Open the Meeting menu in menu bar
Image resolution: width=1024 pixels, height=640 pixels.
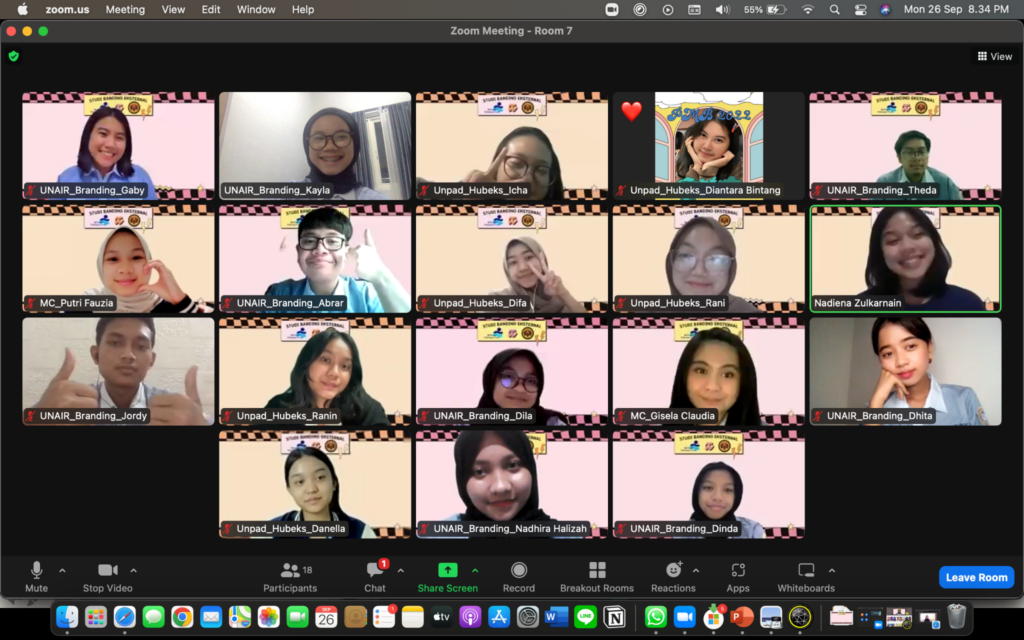pos(125,9)
